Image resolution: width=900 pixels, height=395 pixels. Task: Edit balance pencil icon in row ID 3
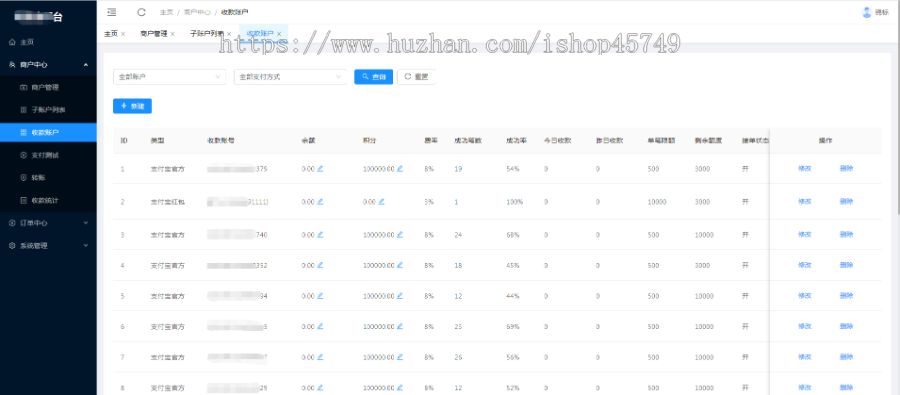(320, 234)
